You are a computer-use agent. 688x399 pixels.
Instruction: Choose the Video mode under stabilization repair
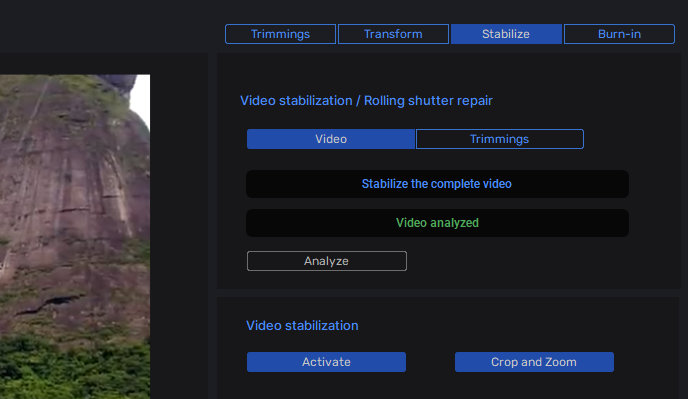tap(331, 139)
